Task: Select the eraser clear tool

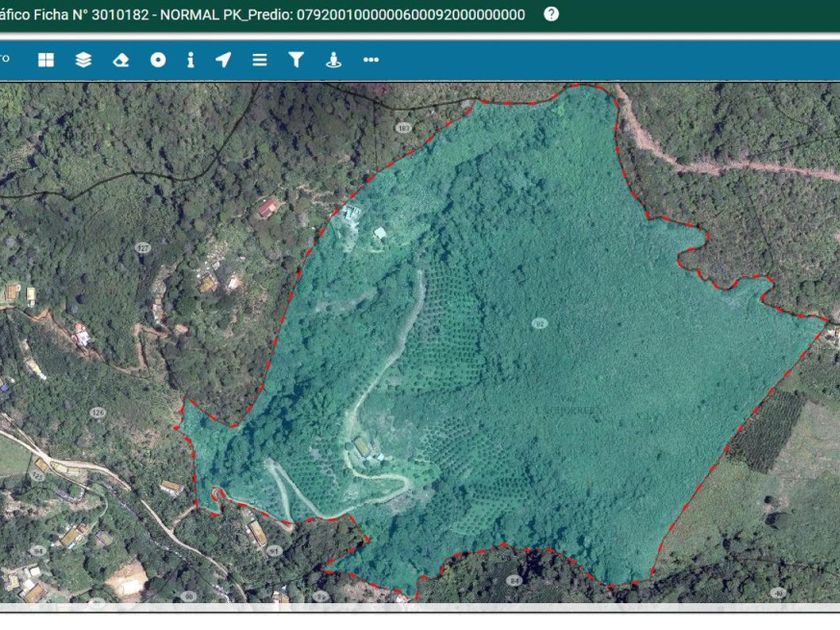Action: (x=121, y=60)
